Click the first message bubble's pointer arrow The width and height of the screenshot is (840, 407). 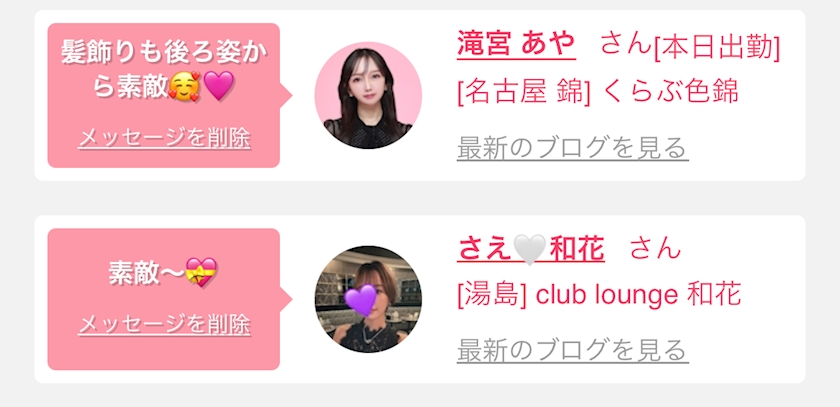pyautogui.click(x=286, y=95)
